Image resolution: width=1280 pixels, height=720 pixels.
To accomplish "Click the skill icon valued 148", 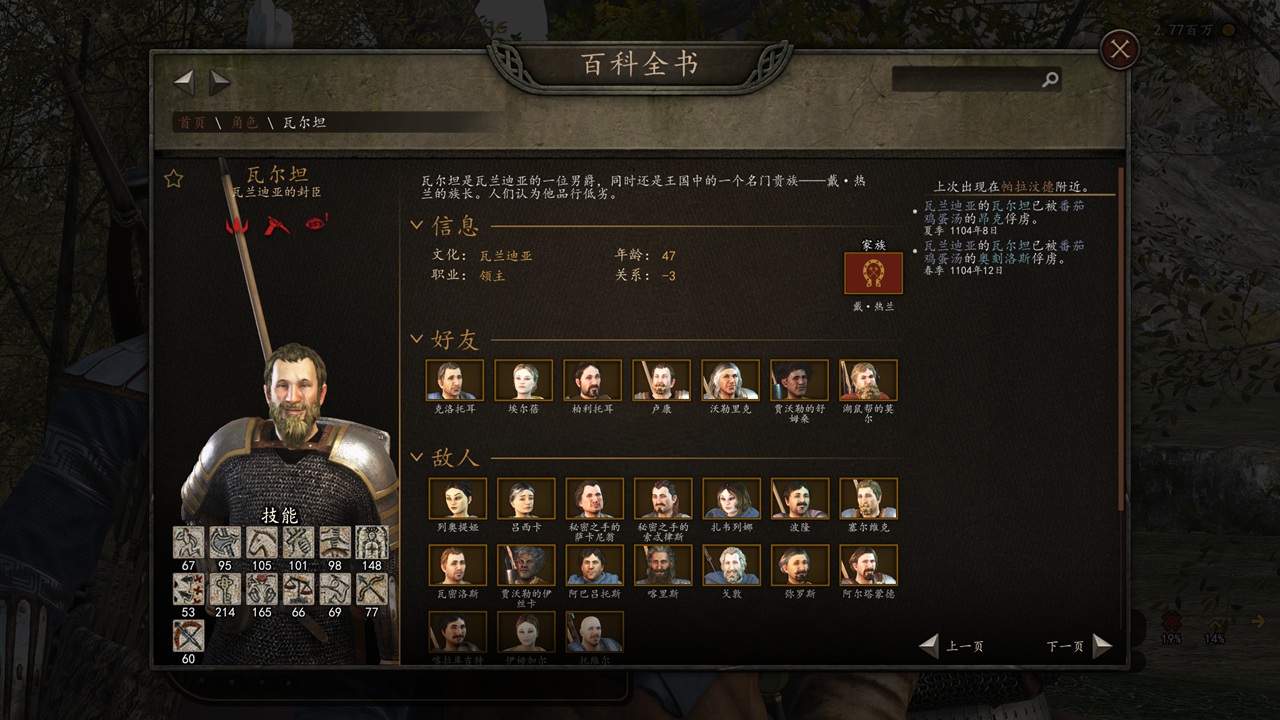I will 372,542.
